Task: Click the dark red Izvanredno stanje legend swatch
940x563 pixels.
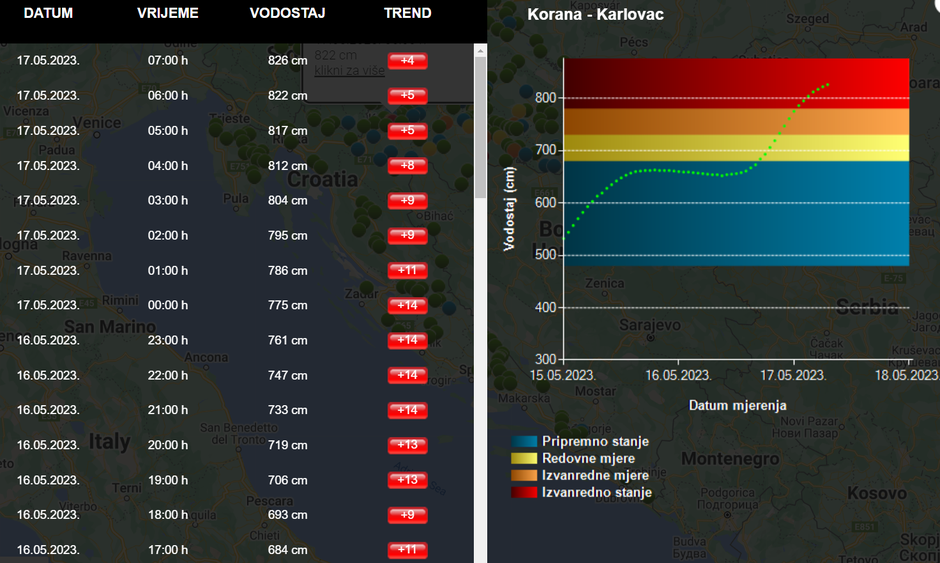Action: tap(524, 492)
